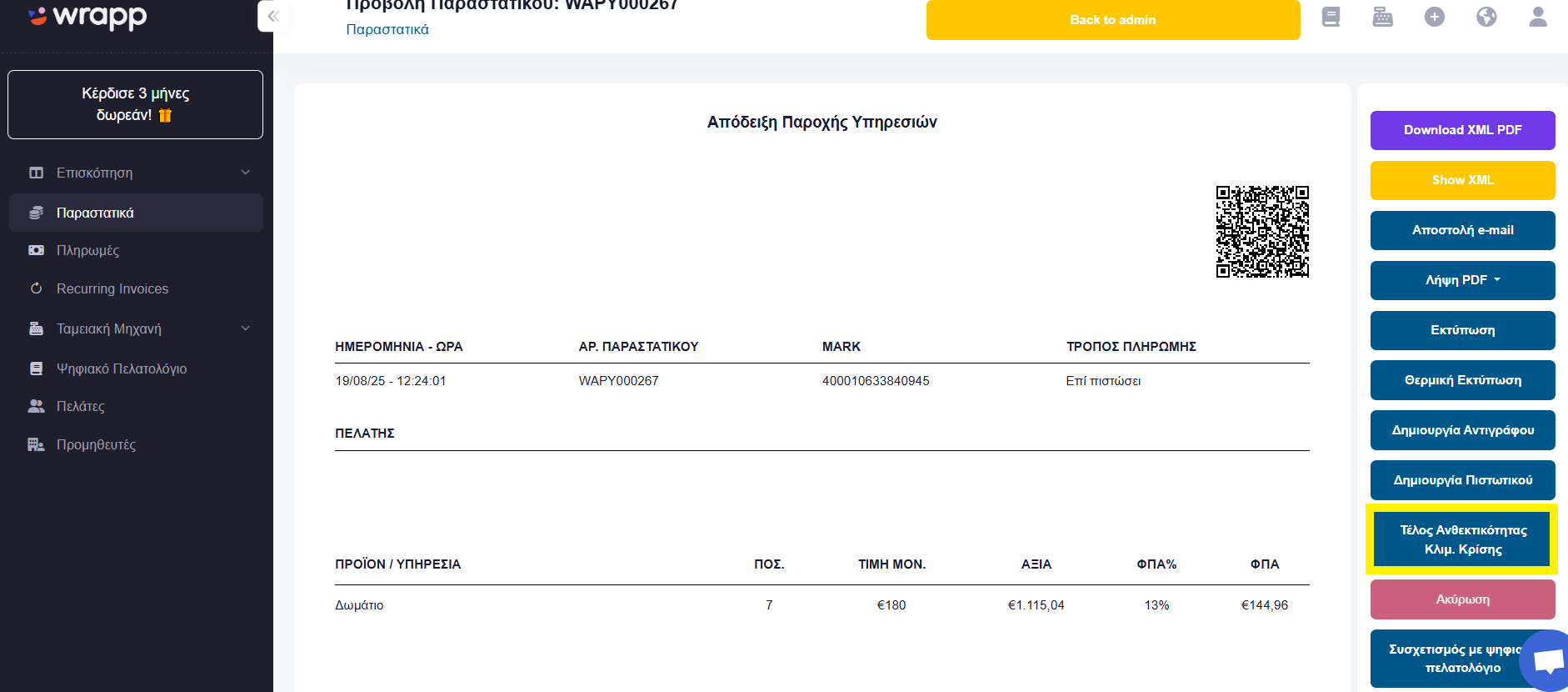Click the cash register icon in header

1383,17
